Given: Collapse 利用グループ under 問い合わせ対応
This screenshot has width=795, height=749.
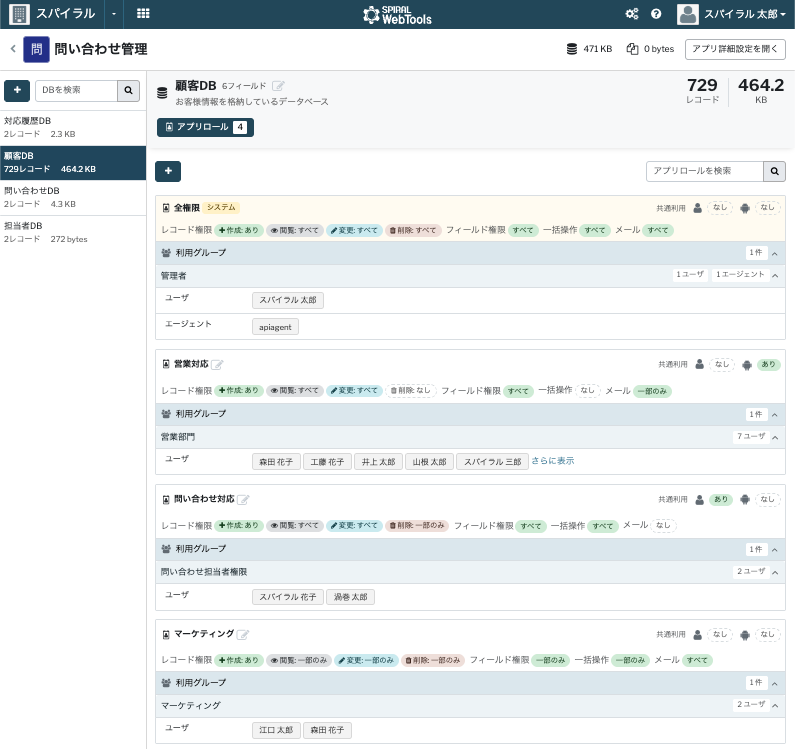Looking at the screenshot, I should pos(775,550).
